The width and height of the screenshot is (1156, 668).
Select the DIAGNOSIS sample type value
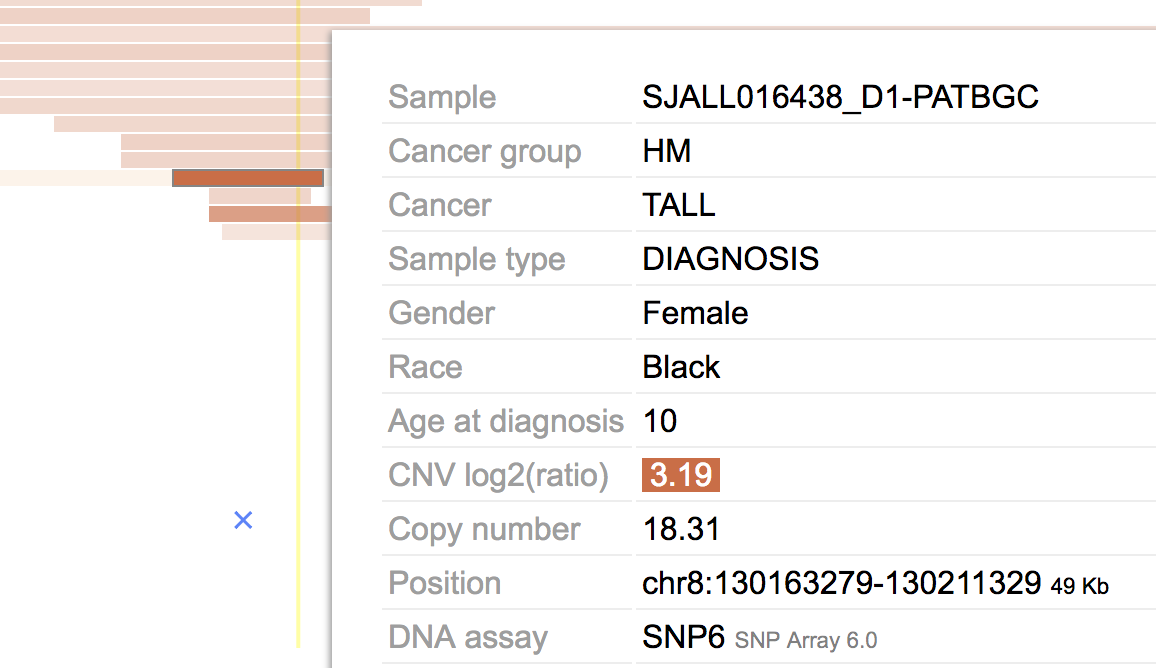[731, 259]
